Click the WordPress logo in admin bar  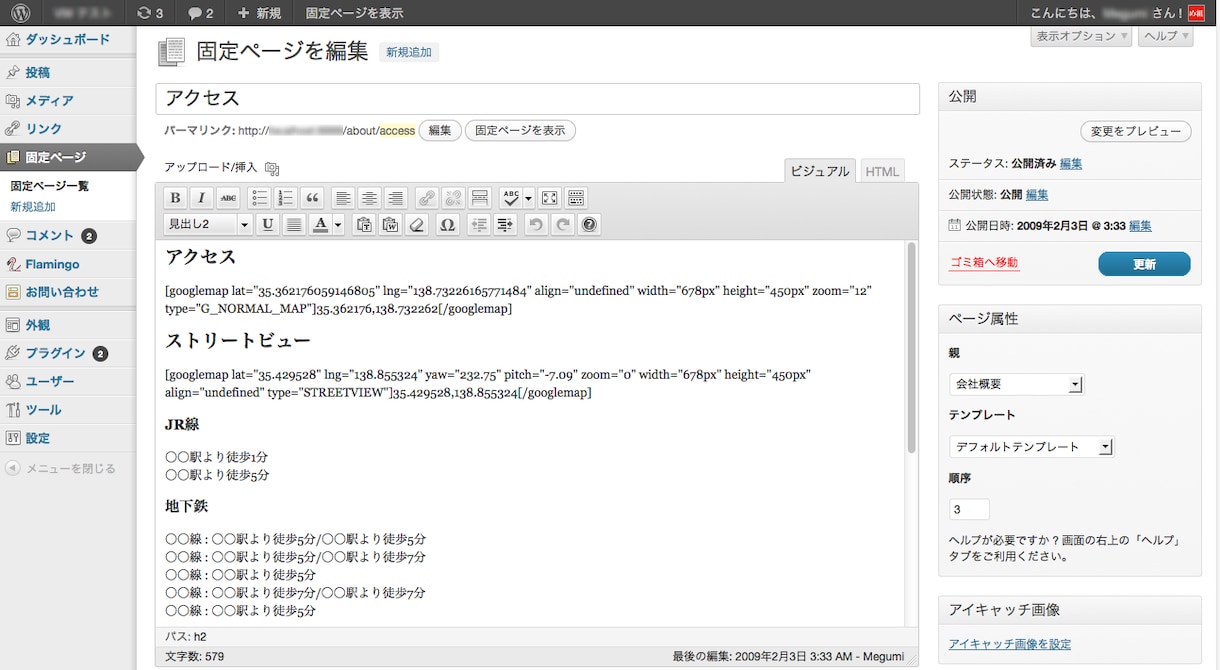pos(20,13)
